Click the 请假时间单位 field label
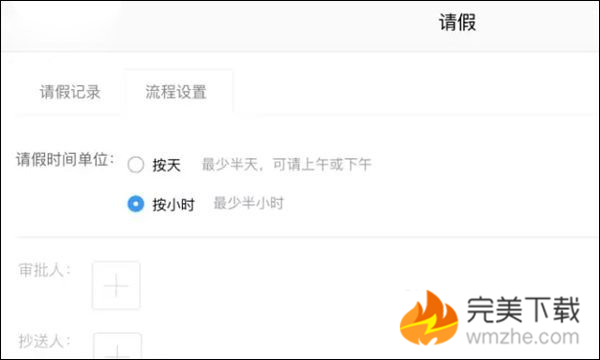600x360 pixels. pyautogui.click(x=65, y=160)
